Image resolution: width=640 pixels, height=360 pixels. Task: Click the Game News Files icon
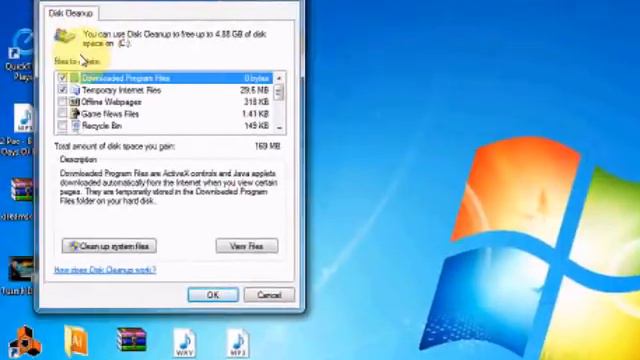tap(74, 113)
